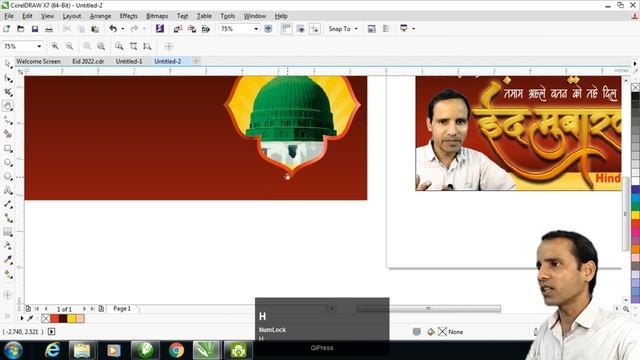
Task: Select the Artistic Media tool
Action: pyautogui.click(x=8, y=134)
